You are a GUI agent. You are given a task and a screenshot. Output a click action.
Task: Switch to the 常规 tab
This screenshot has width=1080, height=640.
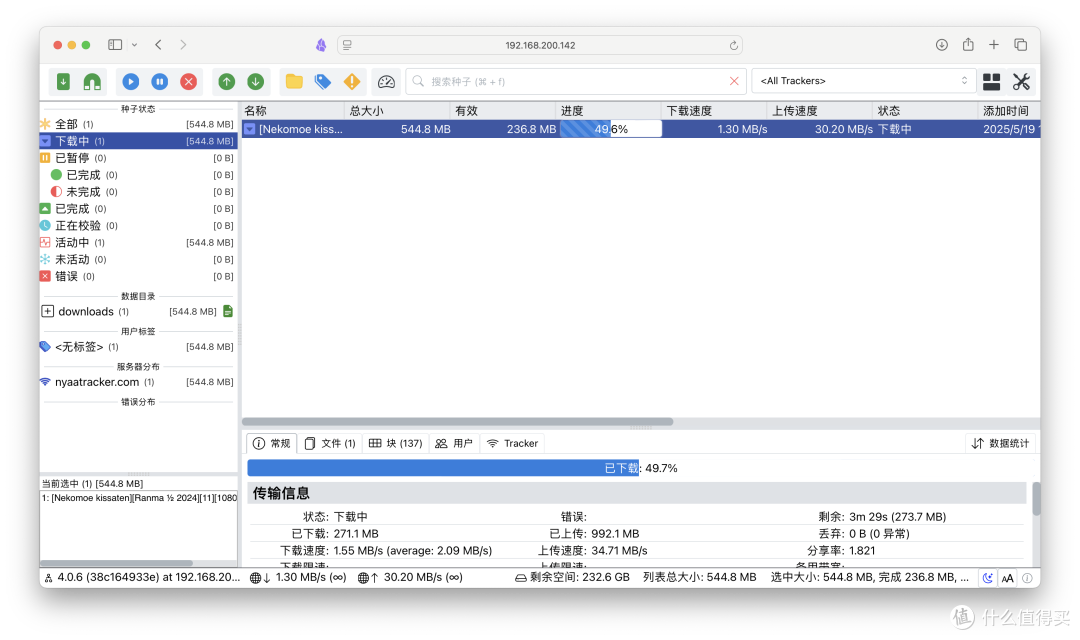tap(271, 443)
